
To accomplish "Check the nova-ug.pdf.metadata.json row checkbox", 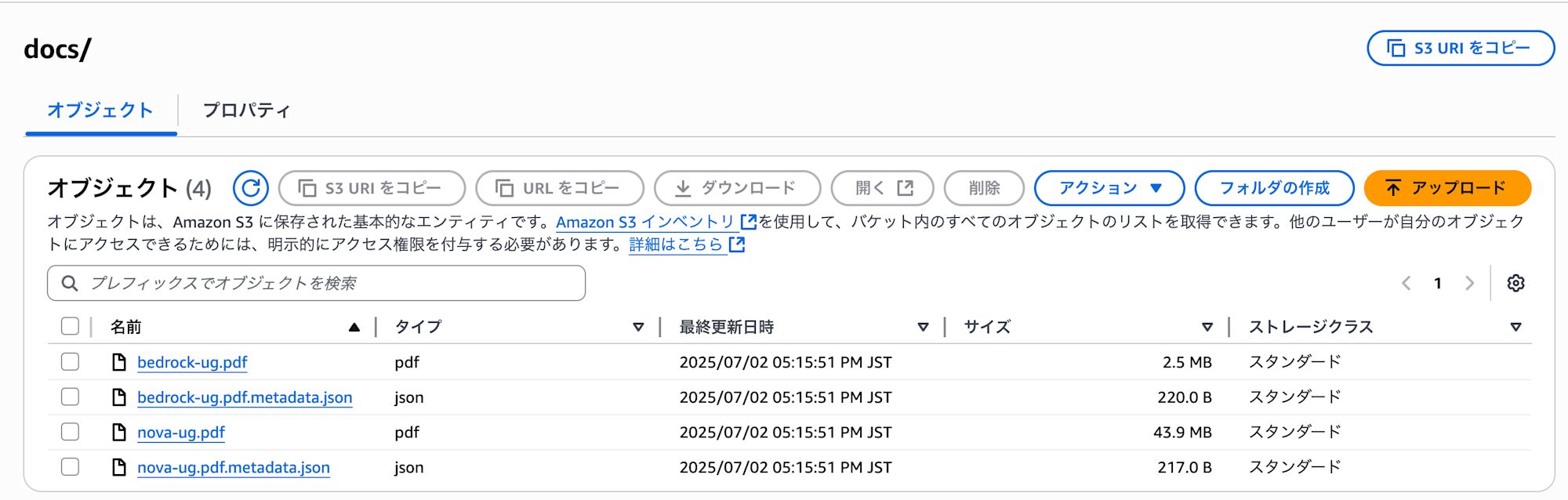I will (x=70, y=466).
